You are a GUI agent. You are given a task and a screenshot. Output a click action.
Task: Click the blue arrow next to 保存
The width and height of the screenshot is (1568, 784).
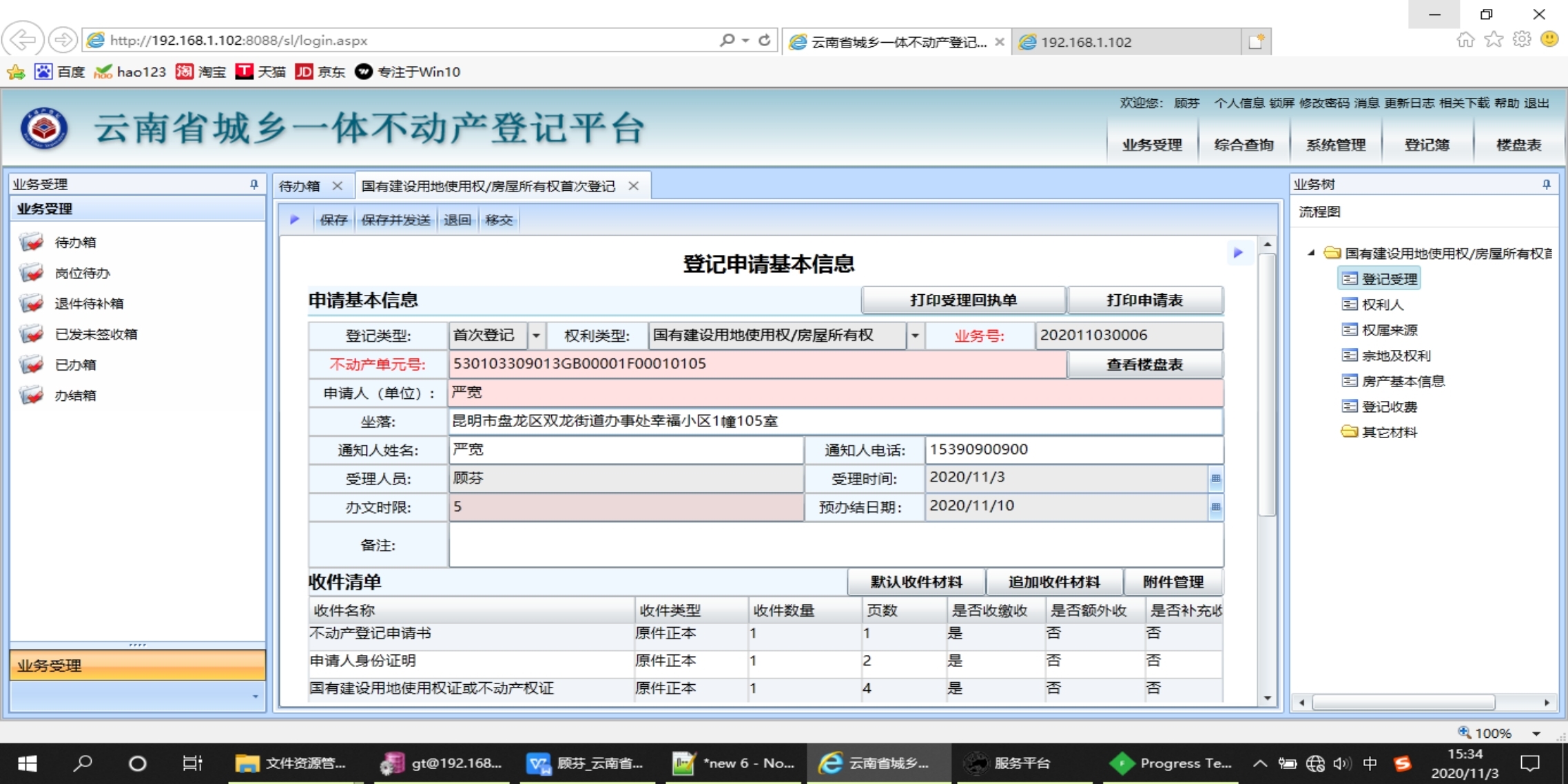coord(295,220)
